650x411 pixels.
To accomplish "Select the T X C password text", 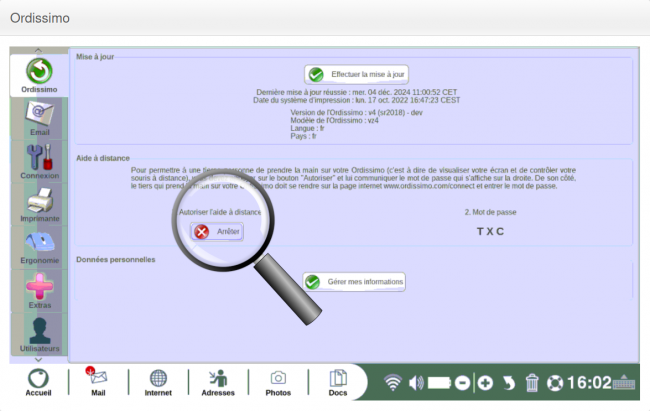I will pyautogui.click(x=490, y=231).
